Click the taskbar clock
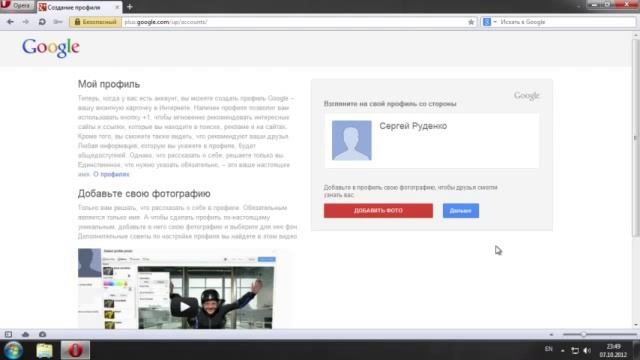640x360 pixels. 613,351
